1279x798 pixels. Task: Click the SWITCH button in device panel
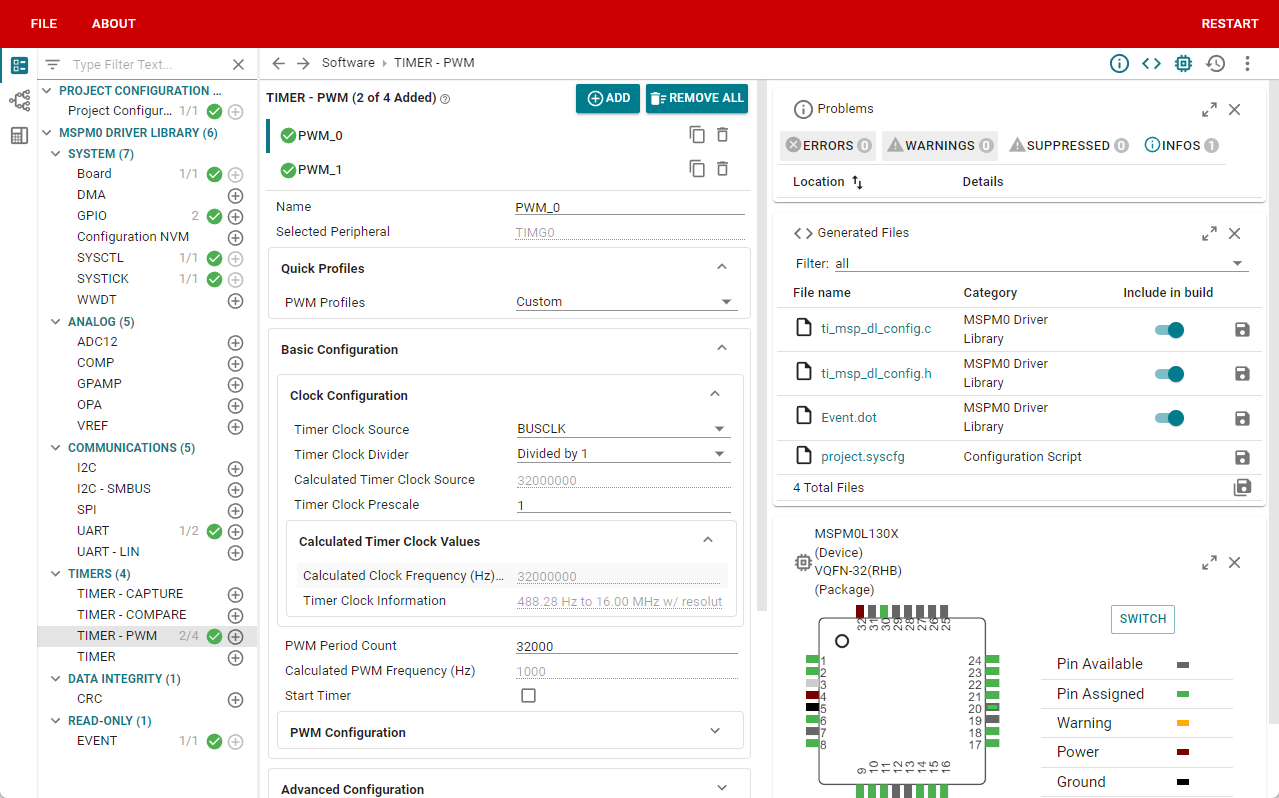[x=1142, y=619]
